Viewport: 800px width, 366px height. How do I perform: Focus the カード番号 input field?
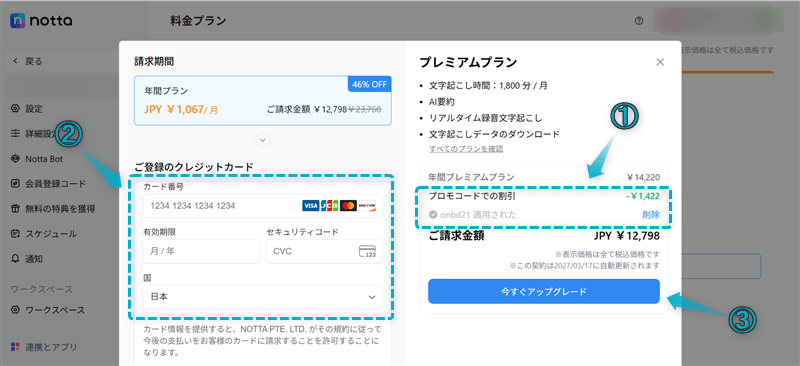(263, 206)
